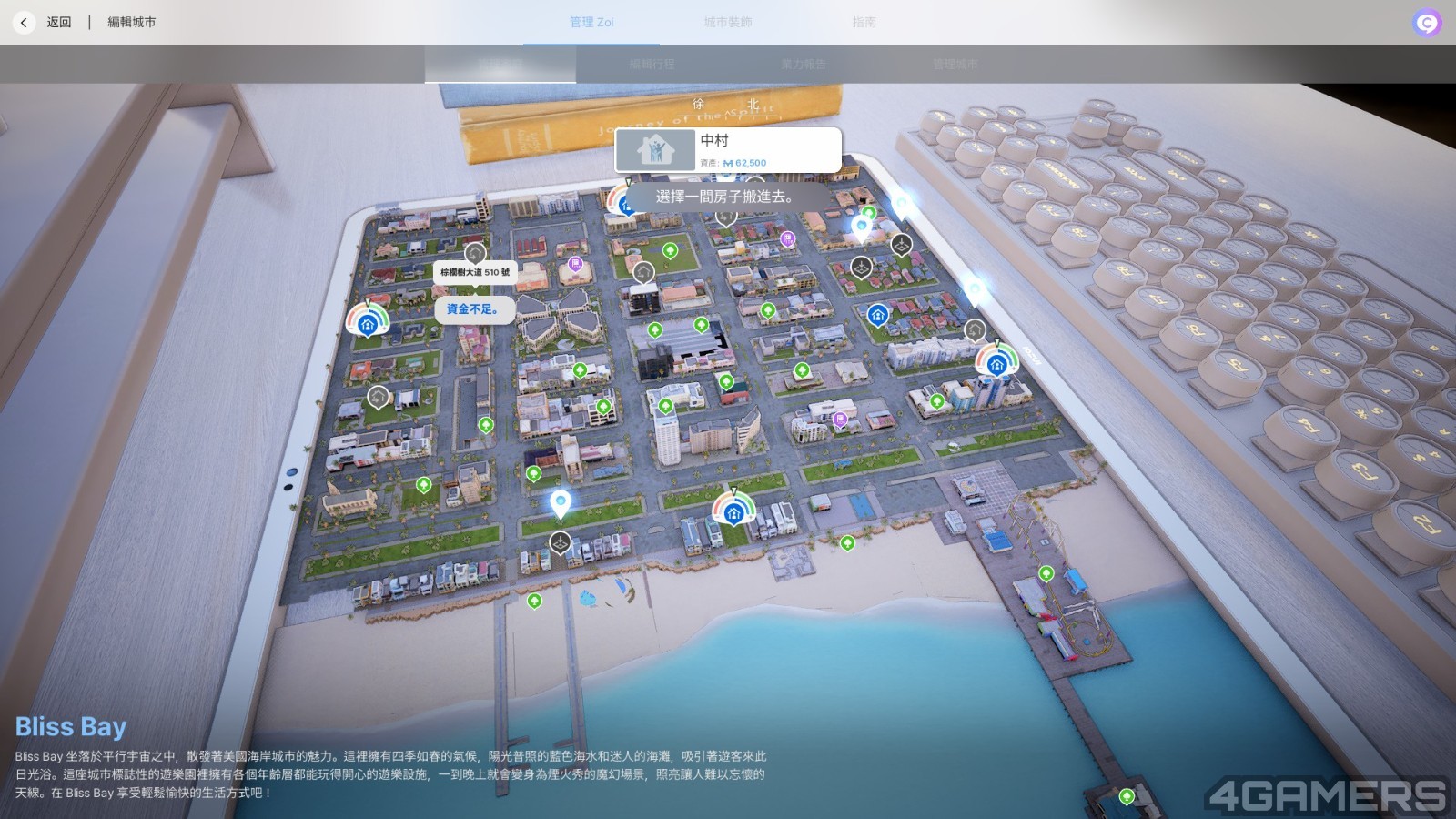Click the 資金不足 message bubble
The image size is (1456, 819).
[x=473, y=309]
